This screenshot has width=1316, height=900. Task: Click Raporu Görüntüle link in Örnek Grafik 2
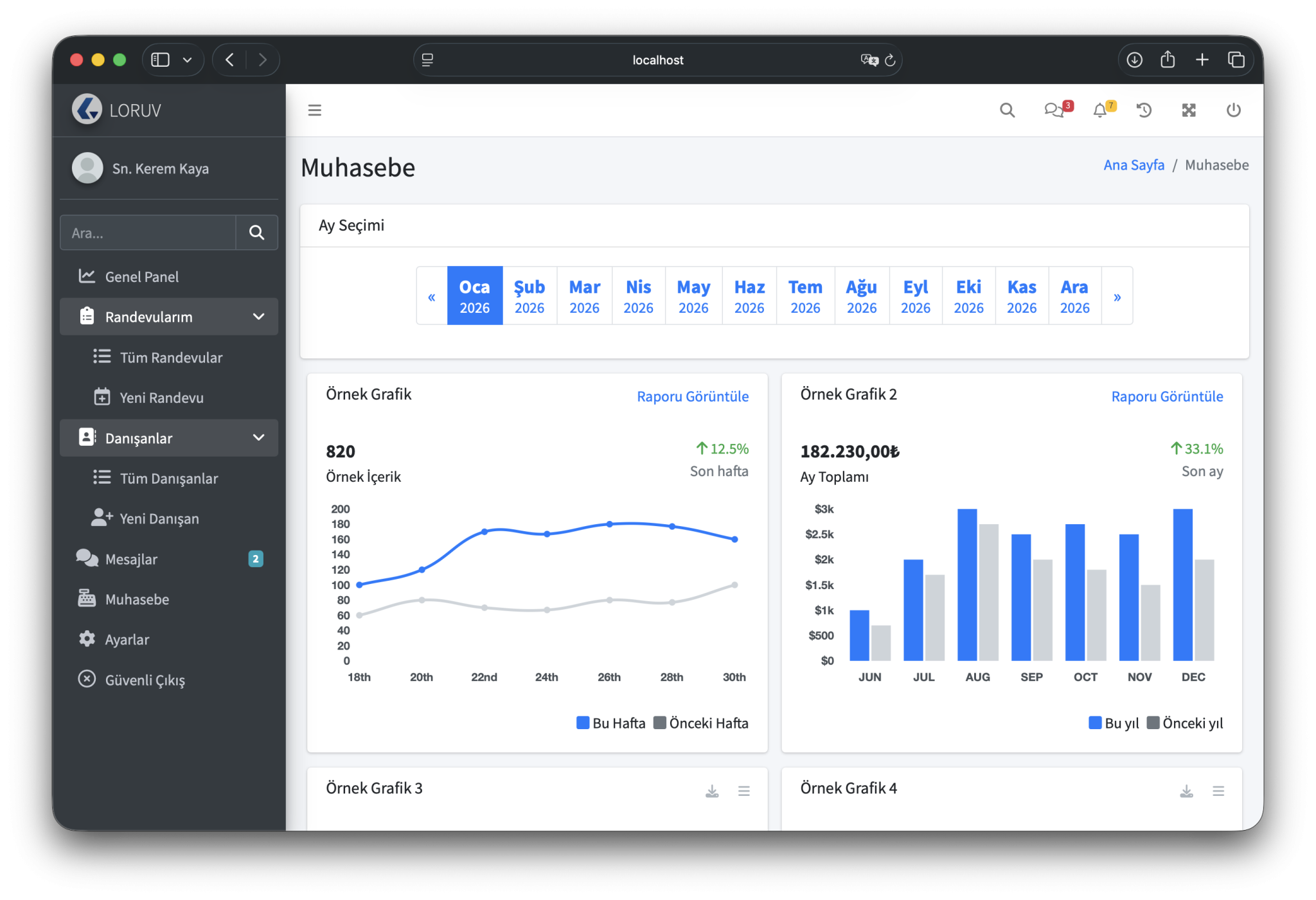(1167, 396)
